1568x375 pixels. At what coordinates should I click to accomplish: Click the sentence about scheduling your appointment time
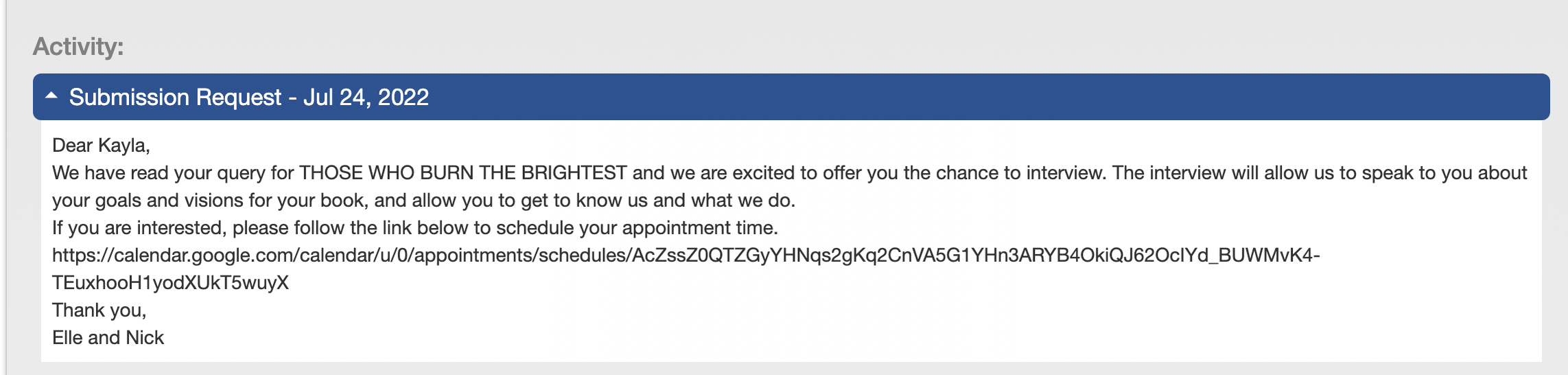click(415, 228)
